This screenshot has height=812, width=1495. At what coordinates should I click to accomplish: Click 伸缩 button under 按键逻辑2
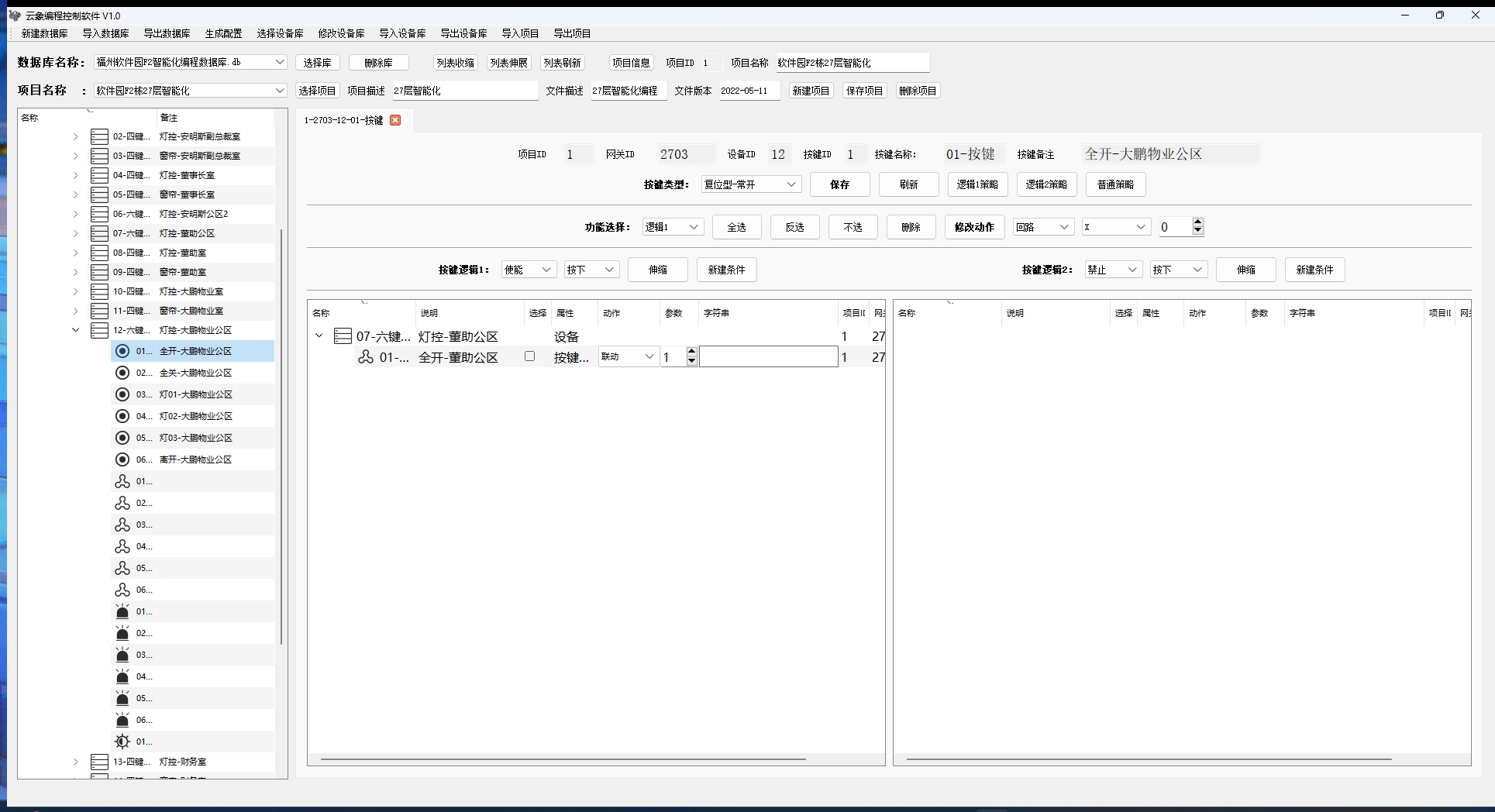[x=1245, y=270]
